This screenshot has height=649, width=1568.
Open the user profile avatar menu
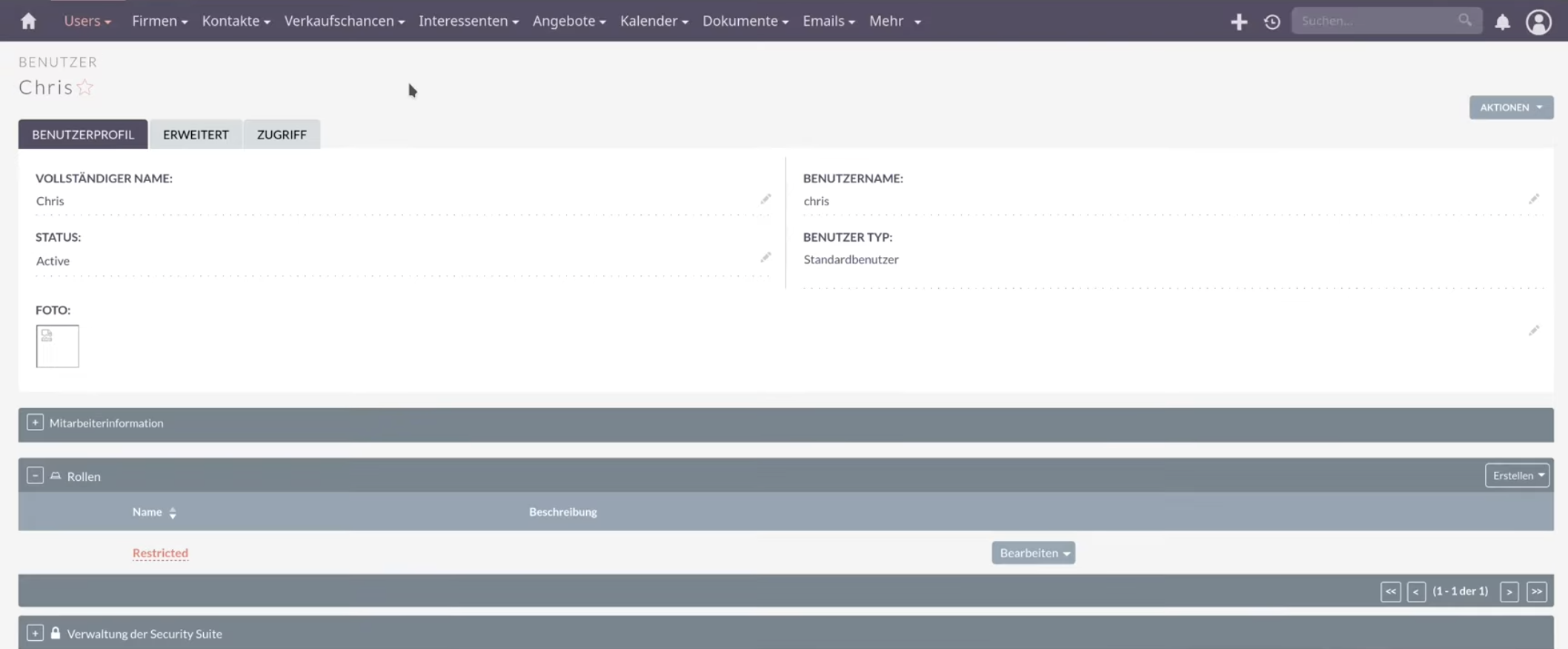1538,22
